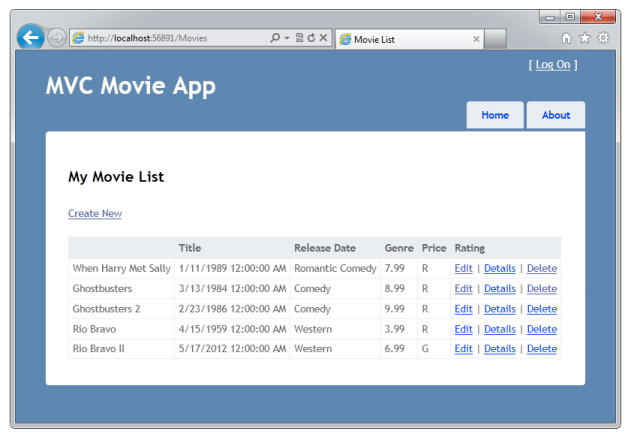
Task: Open Favorites star icon
Action: coord(585,38)
